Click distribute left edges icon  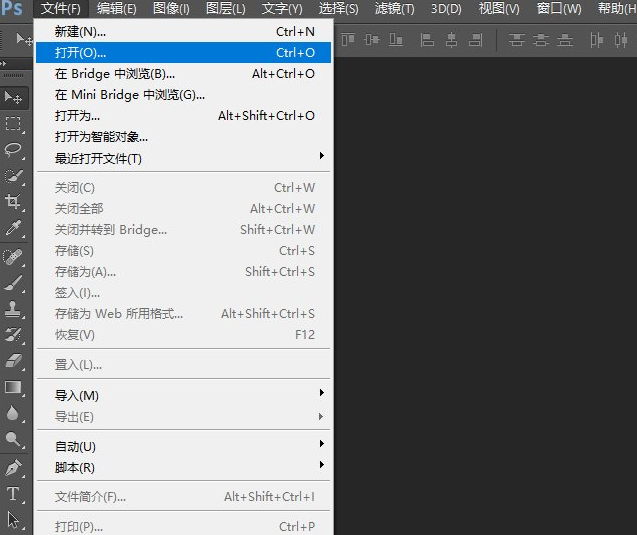pyautogui.click(x=596, y=40)
